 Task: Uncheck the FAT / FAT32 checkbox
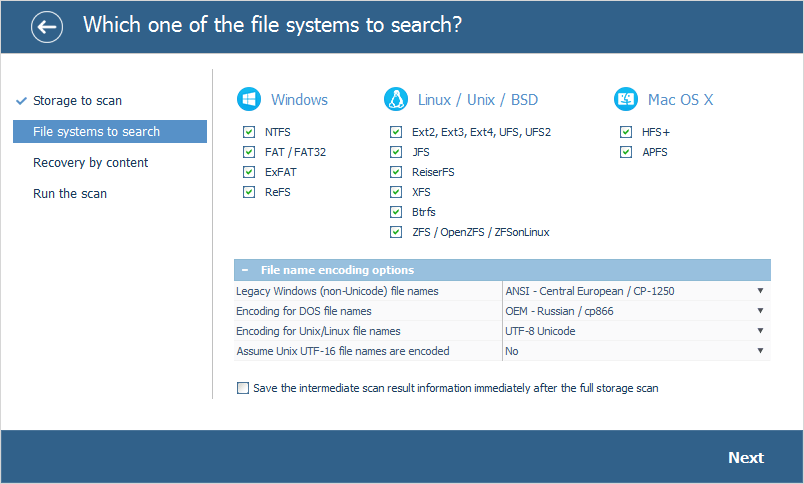pyautogui.click(x=249, y=152)
